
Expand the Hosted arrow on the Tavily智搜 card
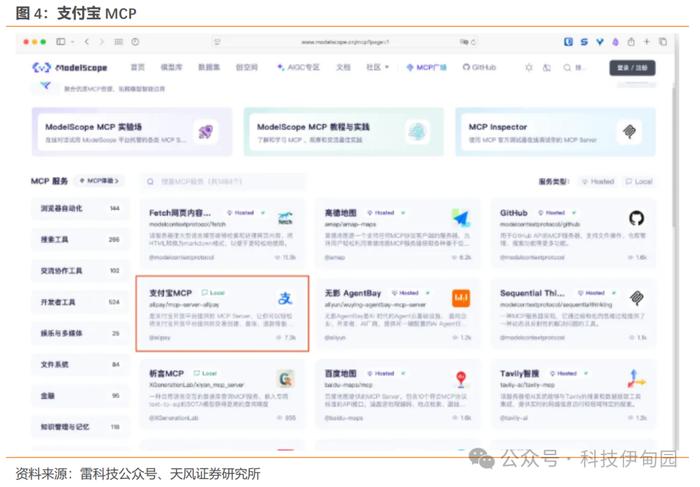pyautogui.click(x=586, y=373)
